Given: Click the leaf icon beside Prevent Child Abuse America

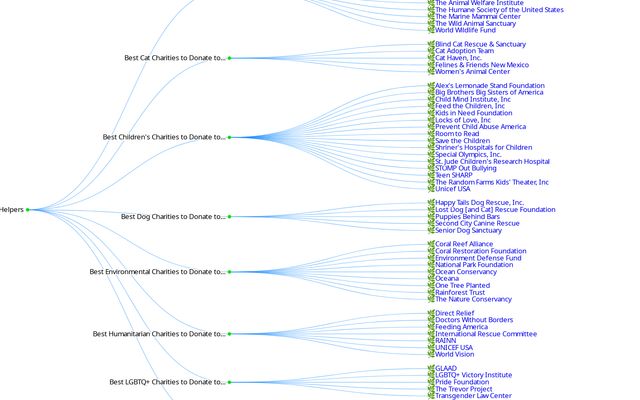Looking at the screenshot, I should point(431,127).
